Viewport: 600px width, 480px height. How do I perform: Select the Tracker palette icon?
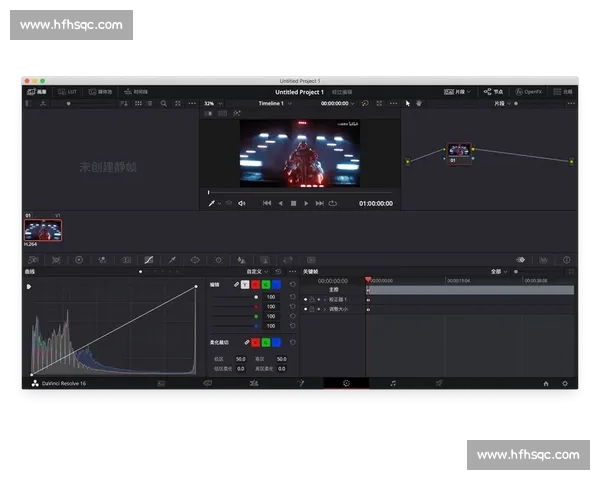click(218, 260)
